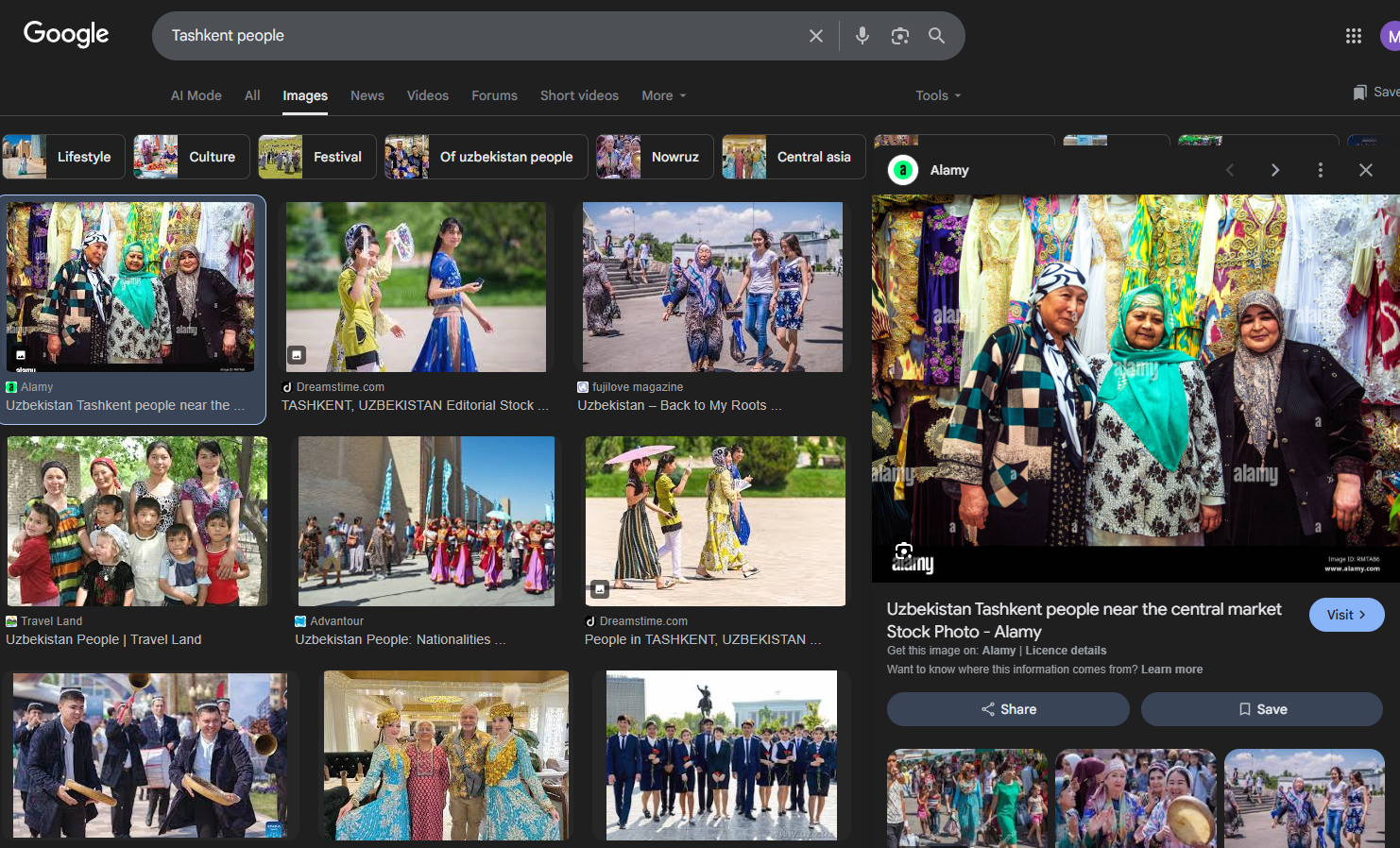Click the fujilove magazine favicon
The width and height of the screenshot is (1400, 848).
583,387
